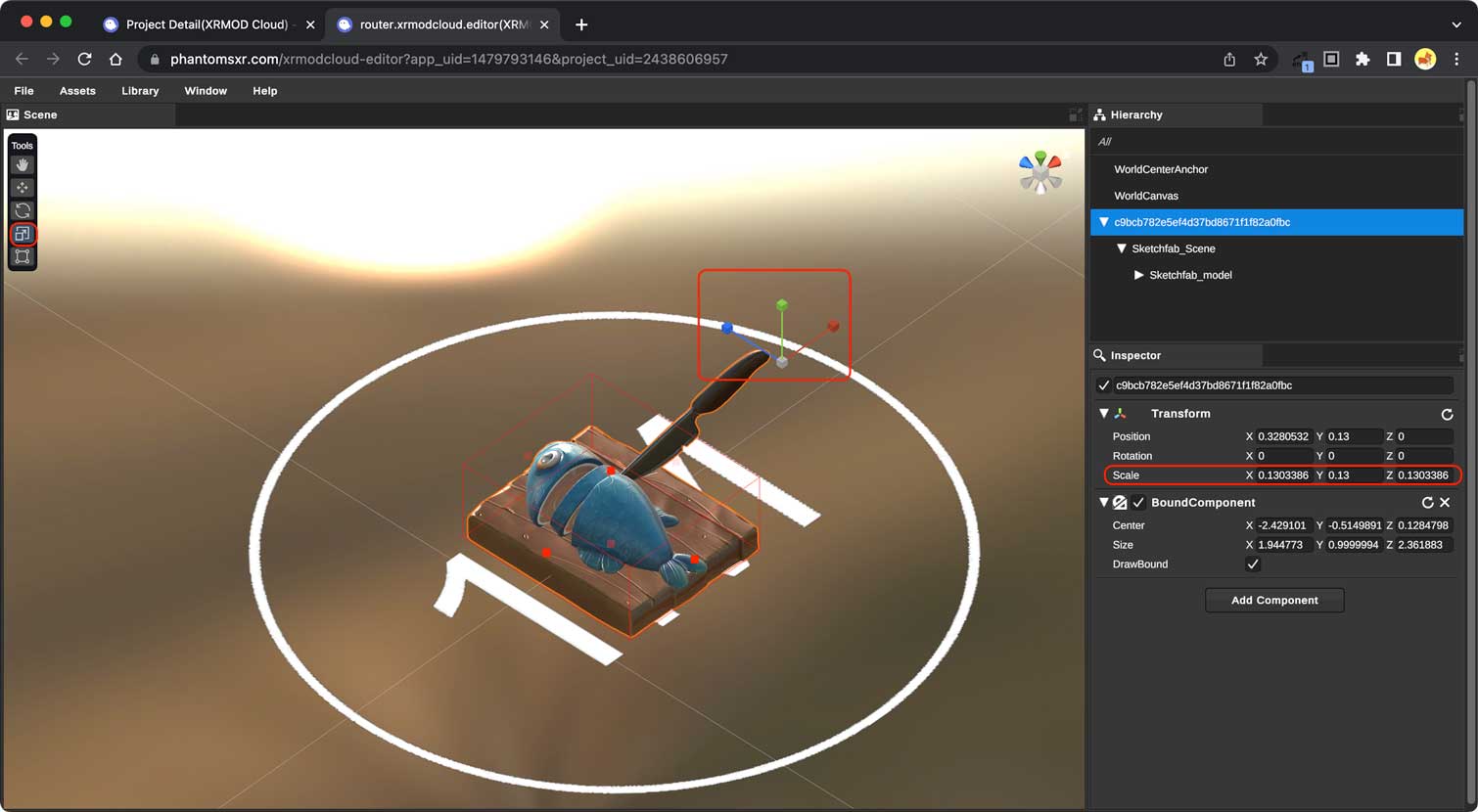Click the Hierarchy search field

coord(1276,142)
